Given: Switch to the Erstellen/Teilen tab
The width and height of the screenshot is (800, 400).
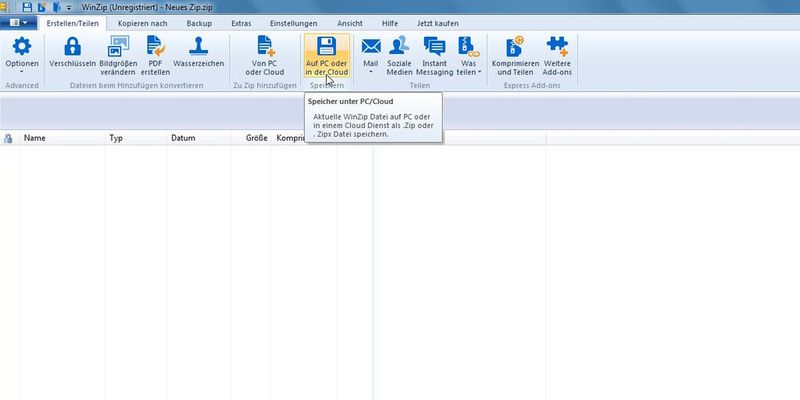Looking at the screenshot, I should [x=73, y=23].
